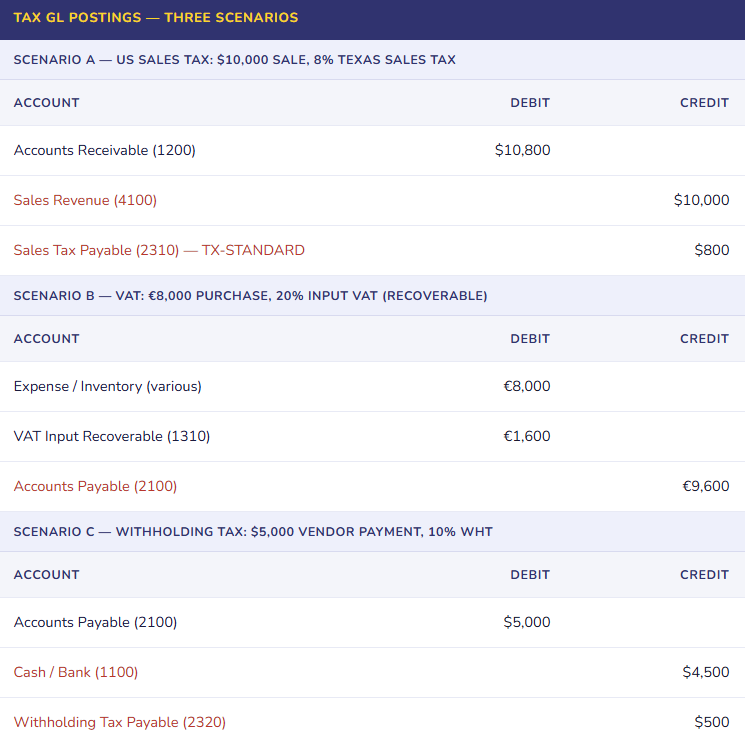Image resolution: width=745 pixels, height=742 pixels.
Task: Click the $4,500 cash credit value
Action: point(706,672)
